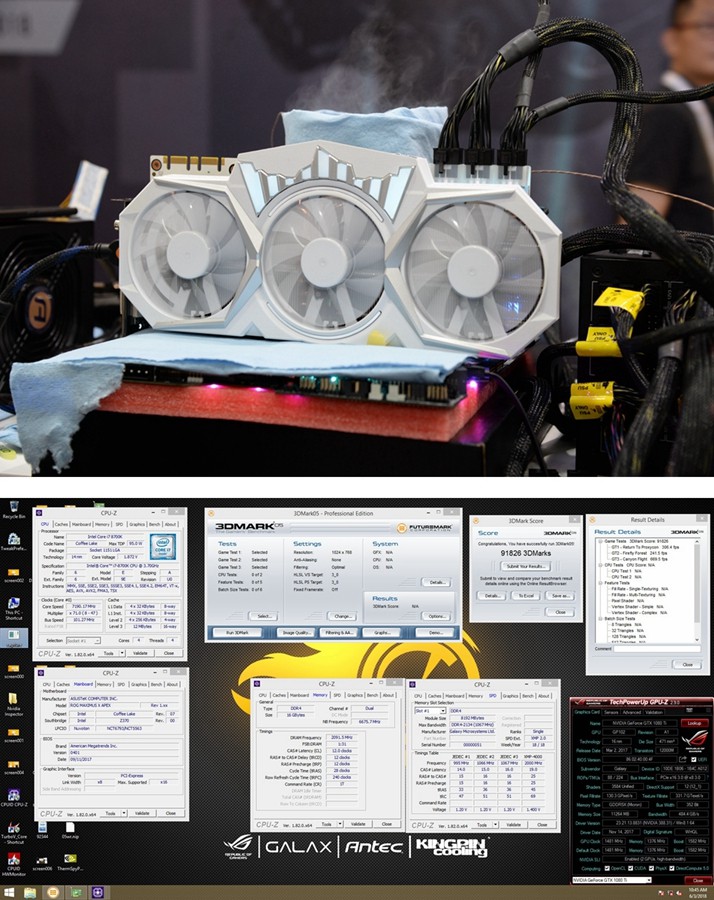The height and width of the screenshot is (900, 714).
Task: Toggle the OpenCL checkbox in GPU-Z
Action: (x=607, y=868)
